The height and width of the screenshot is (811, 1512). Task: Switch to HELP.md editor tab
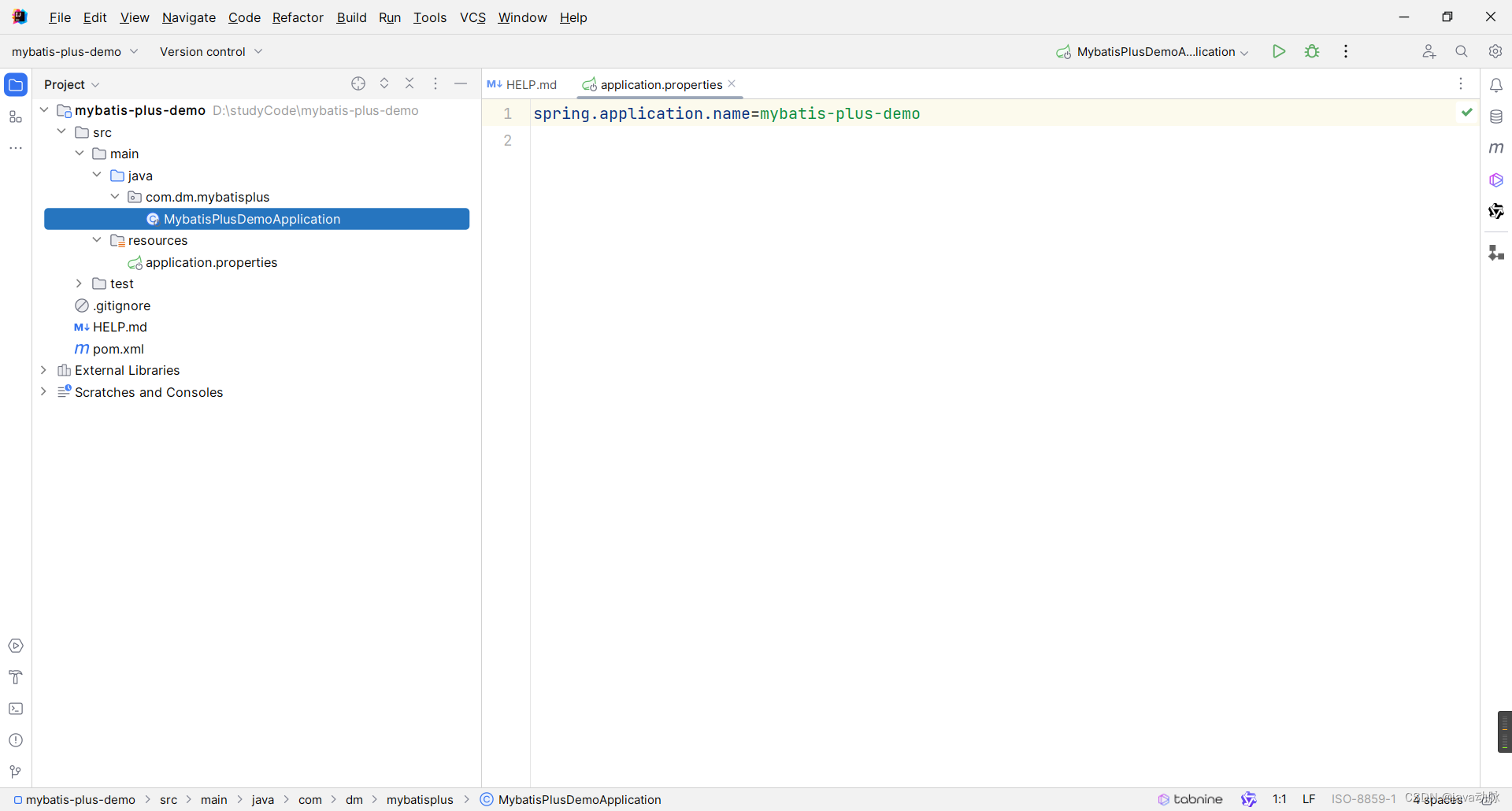pyautogui.click(x=522, y=84)
